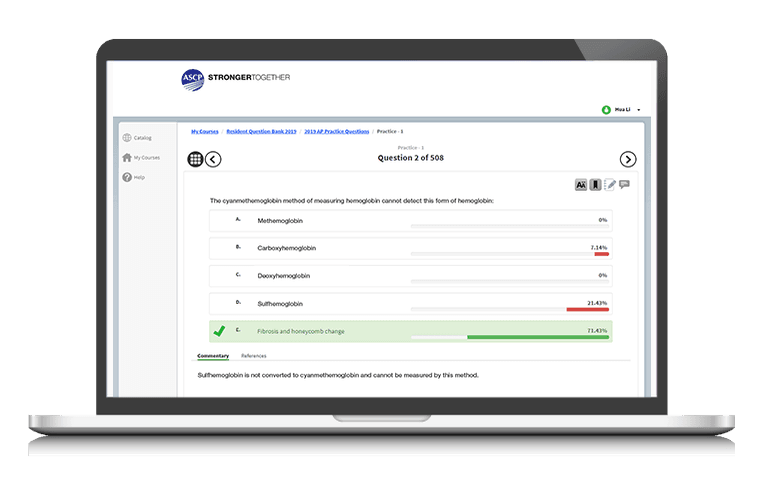
Task: Open the comment speech bubble icon
Action: click(624, 184)
